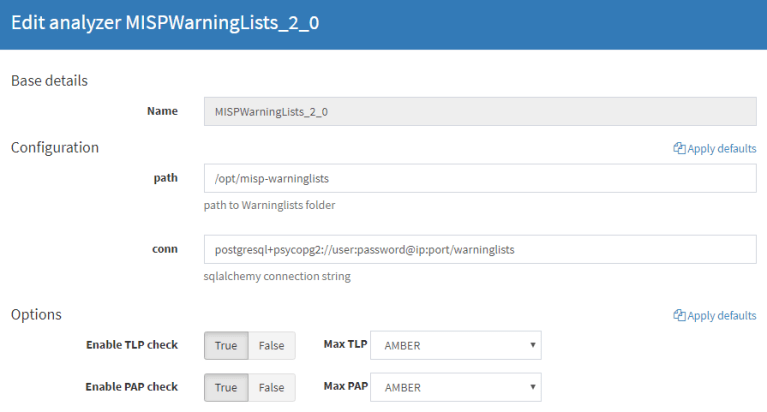Viewport: 767px width, 412px height.
Task: Set Enable PAP check to False
Action: click(271, 387)
